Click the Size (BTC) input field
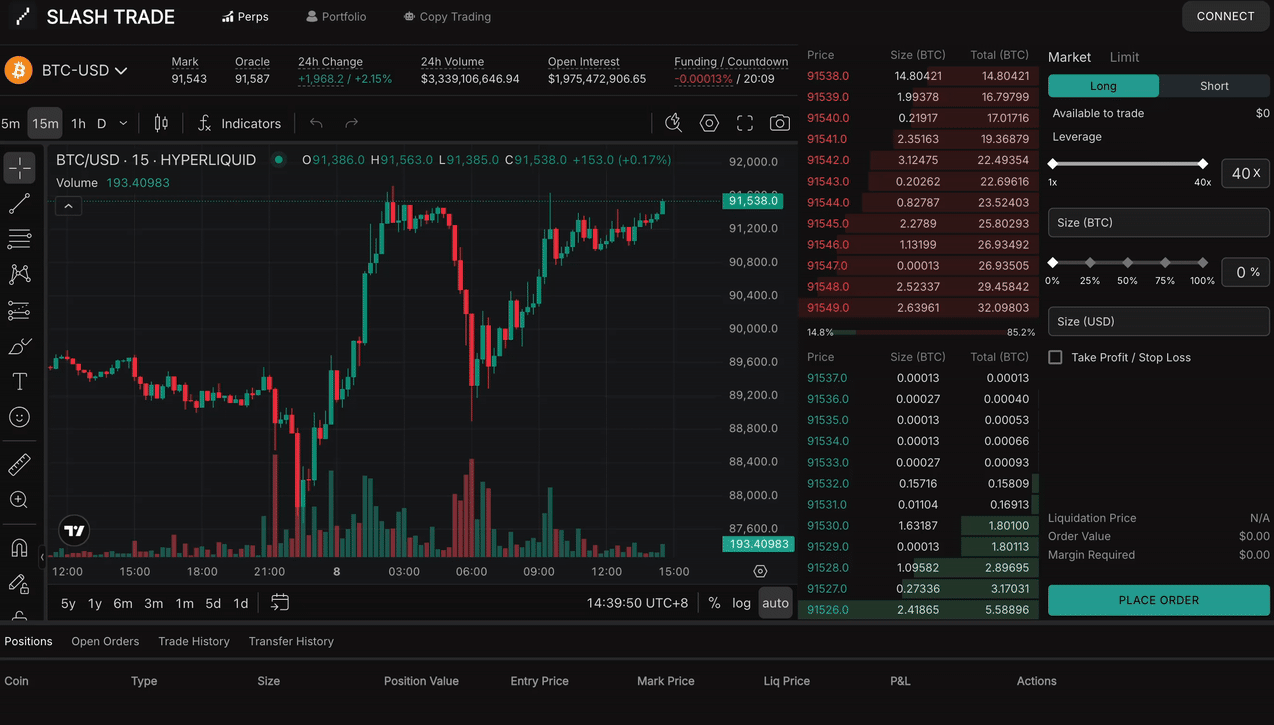Image resolution: width=1274 pixels, height=725 pixels. [x=1158, y=222]
